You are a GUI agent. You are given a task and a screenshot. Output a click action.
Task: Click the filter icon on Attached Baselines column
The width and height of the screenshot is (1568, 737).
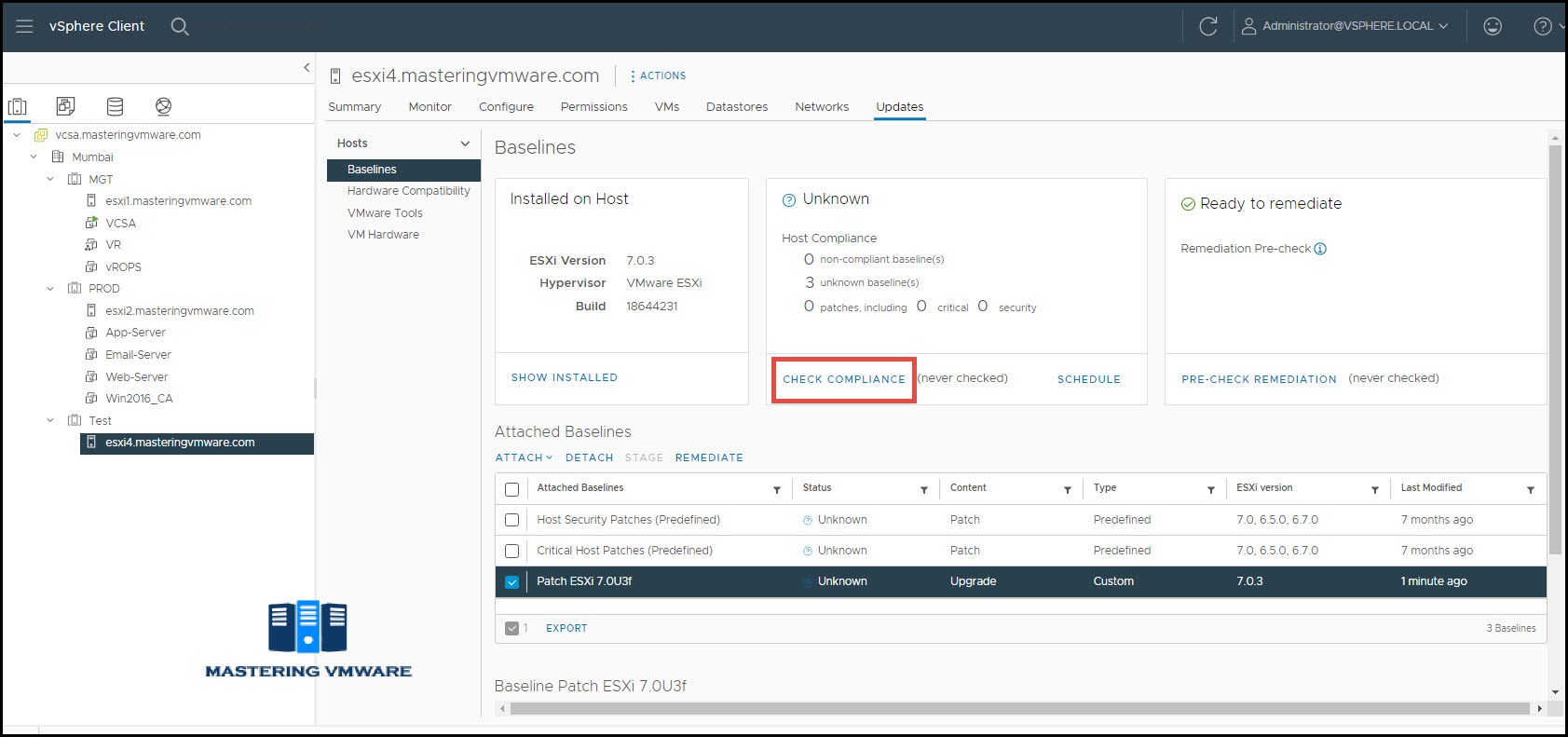coord(777,489)
